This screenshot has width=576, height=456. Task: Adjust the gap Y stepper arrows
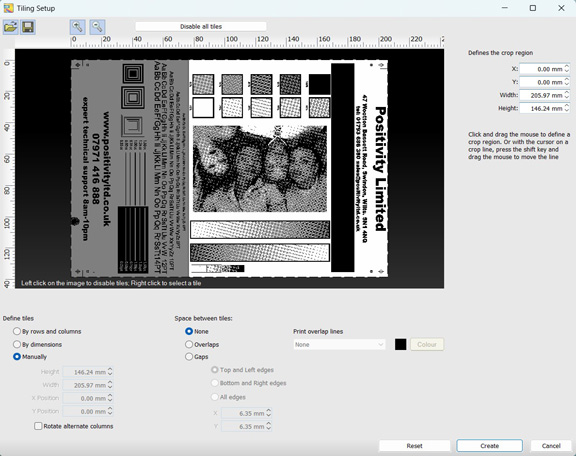(269, 427)
